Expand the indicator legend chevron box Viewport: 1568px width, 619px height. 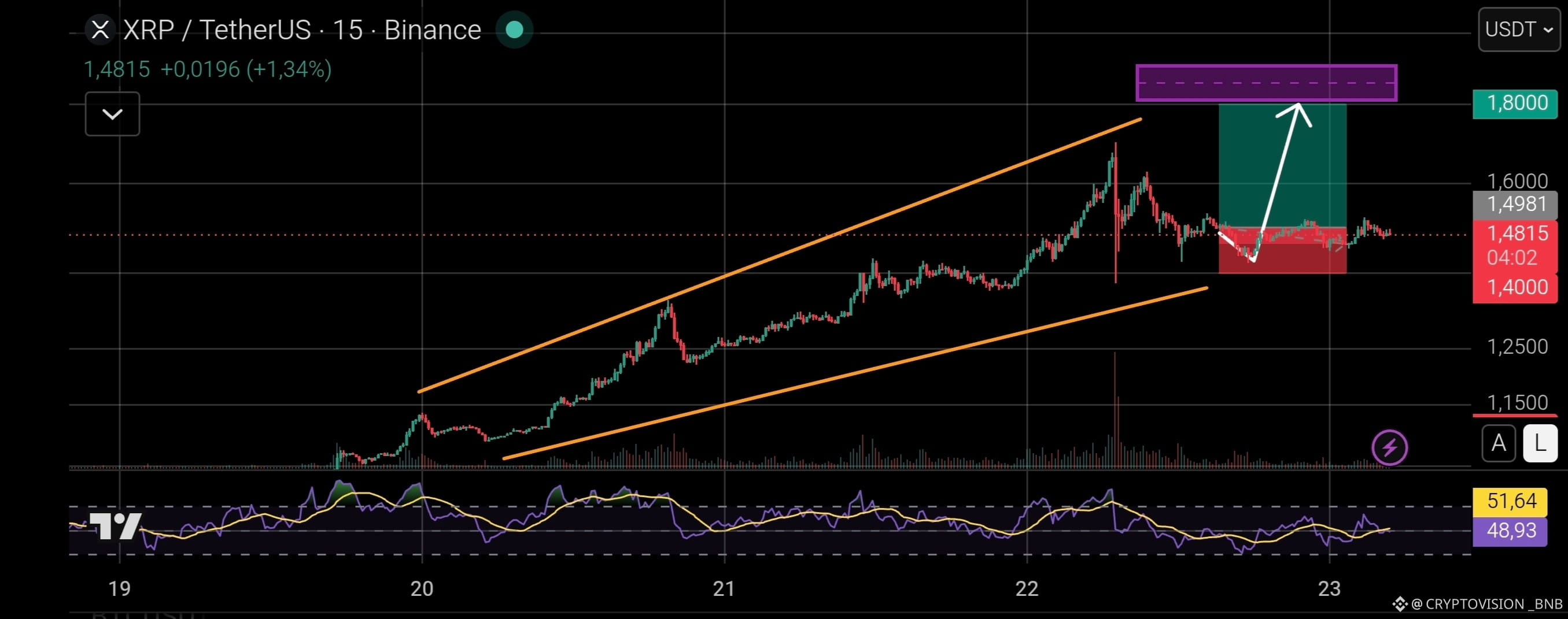pyautogui.click(x=113, y=114)
